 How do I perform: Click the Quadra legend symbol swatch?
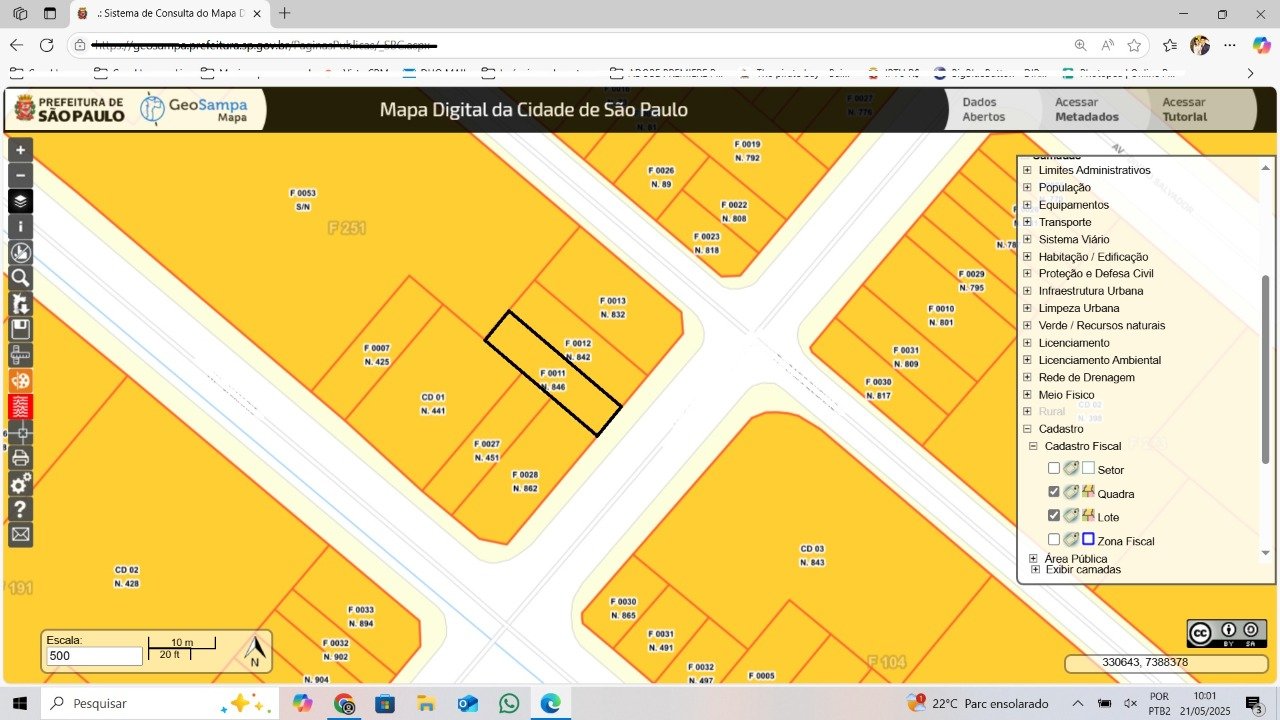[1088, 492]
